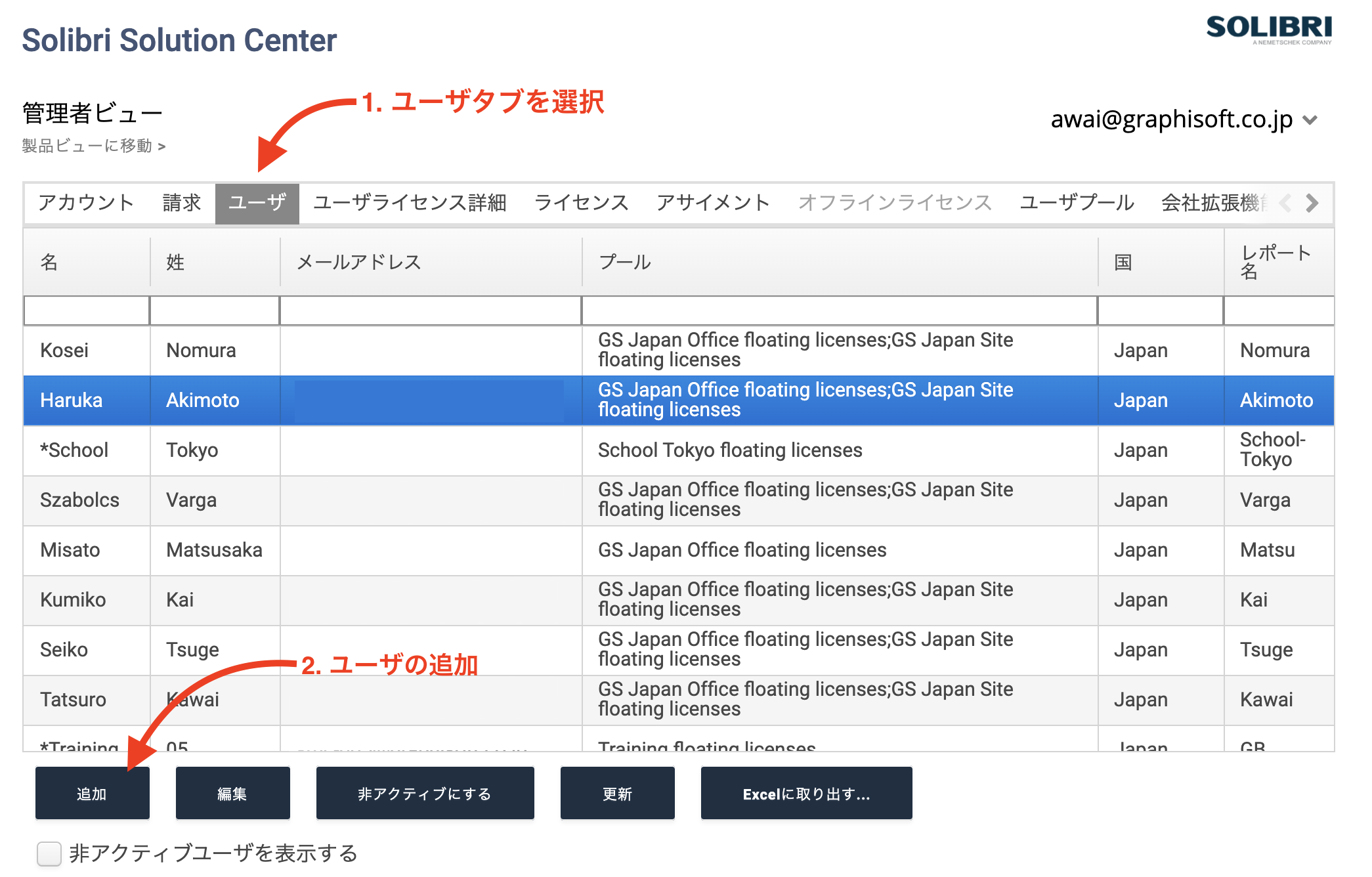Screen dimensions: 1372x877
Task: Click the Tsuge report name cell
Action: (x=1279, y=650)
